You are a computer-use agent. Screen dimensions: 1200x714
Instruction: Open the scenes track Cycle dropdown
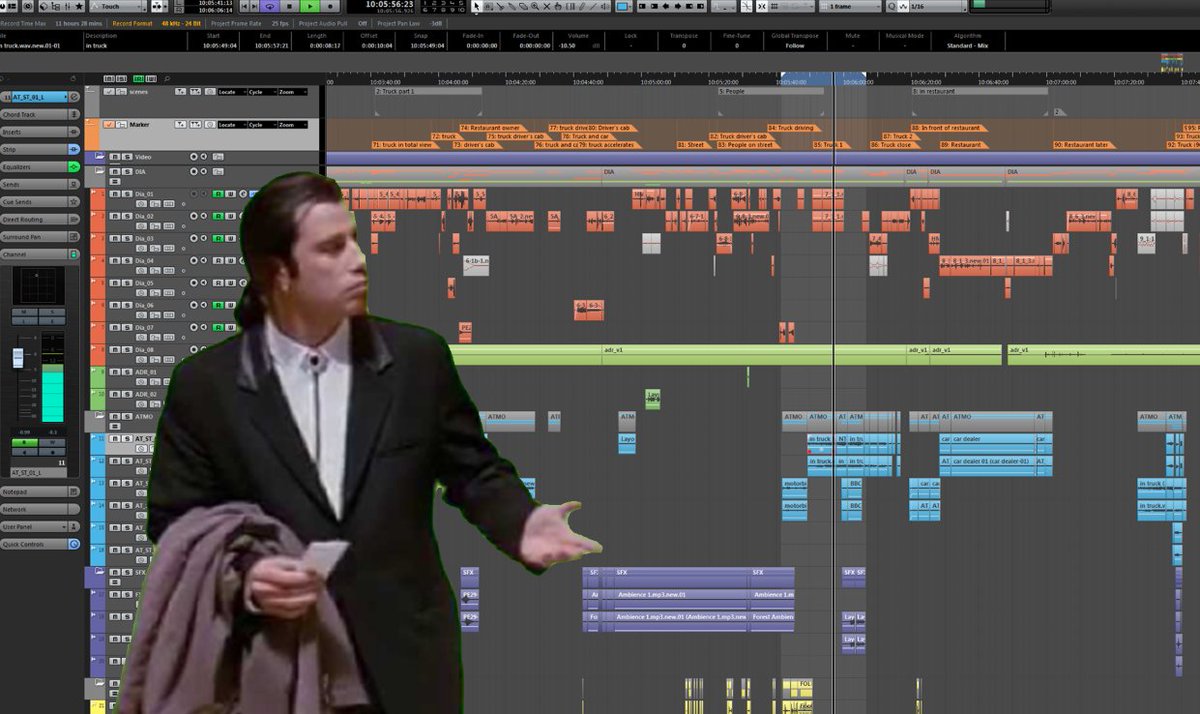point(262,92)
